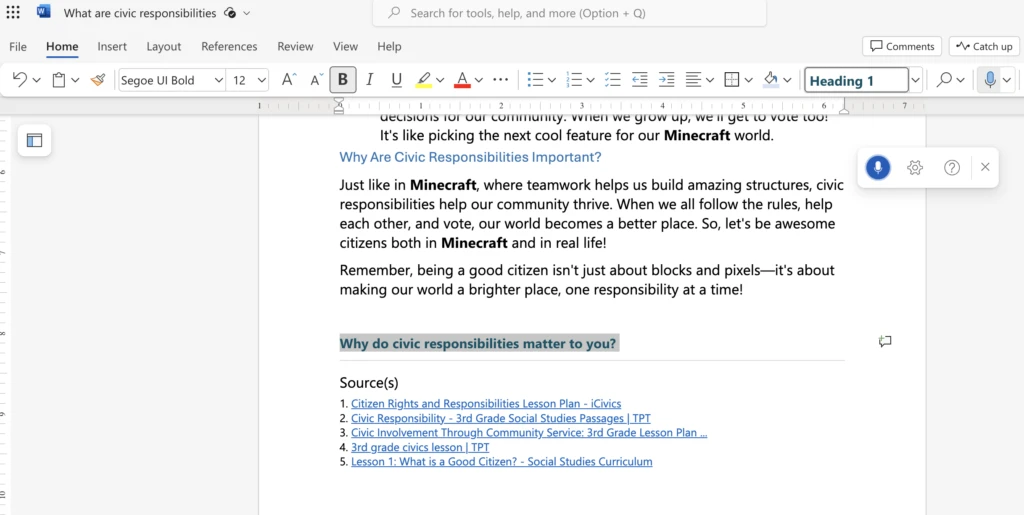The image size is (1024, 515).
Task: Toggle Bold formatting
Action: [x=343, y=80]
